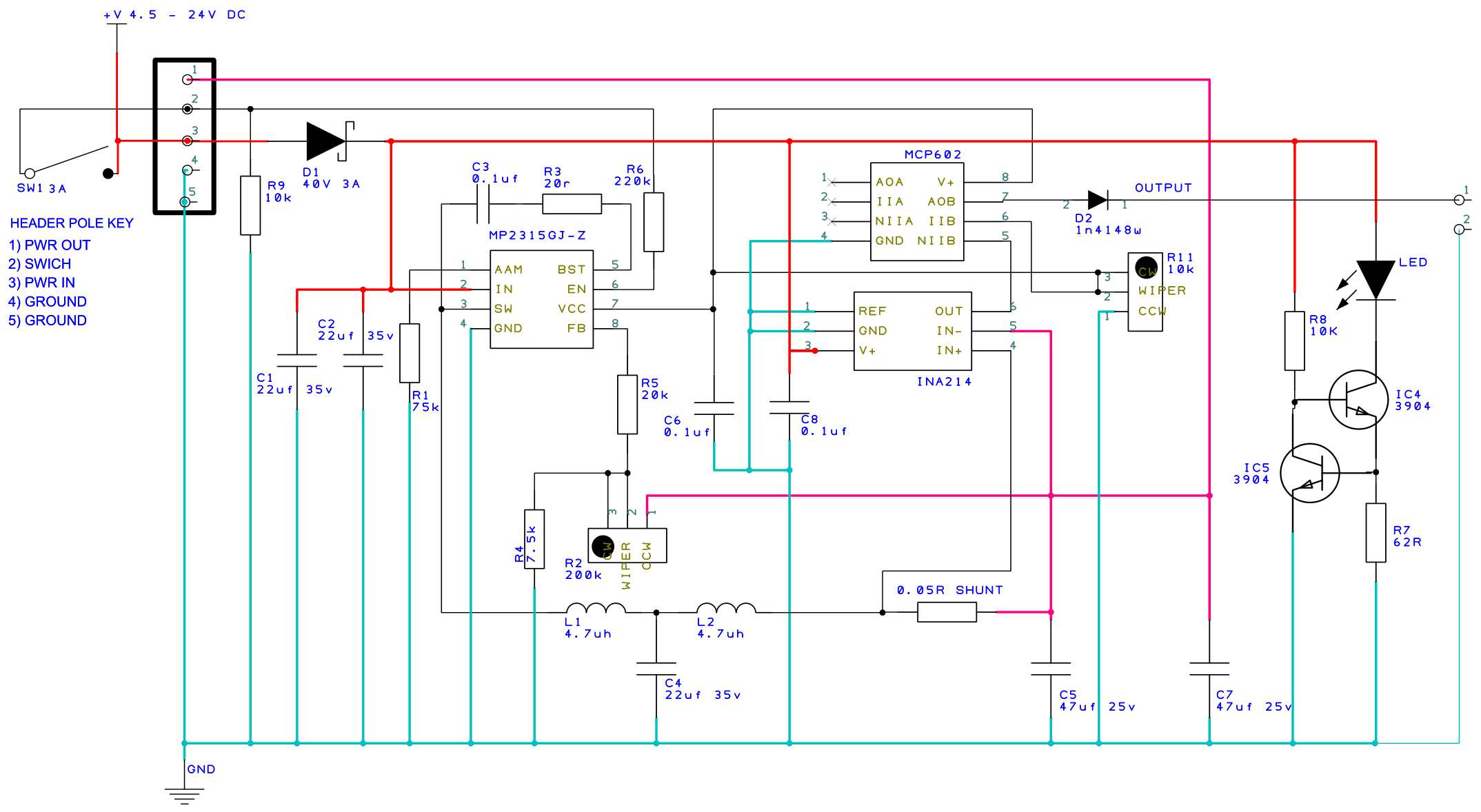Click the AAM pin label on MP2315GJ-Z
Viewport: 1481px width, 812px height.
[509, 270]
